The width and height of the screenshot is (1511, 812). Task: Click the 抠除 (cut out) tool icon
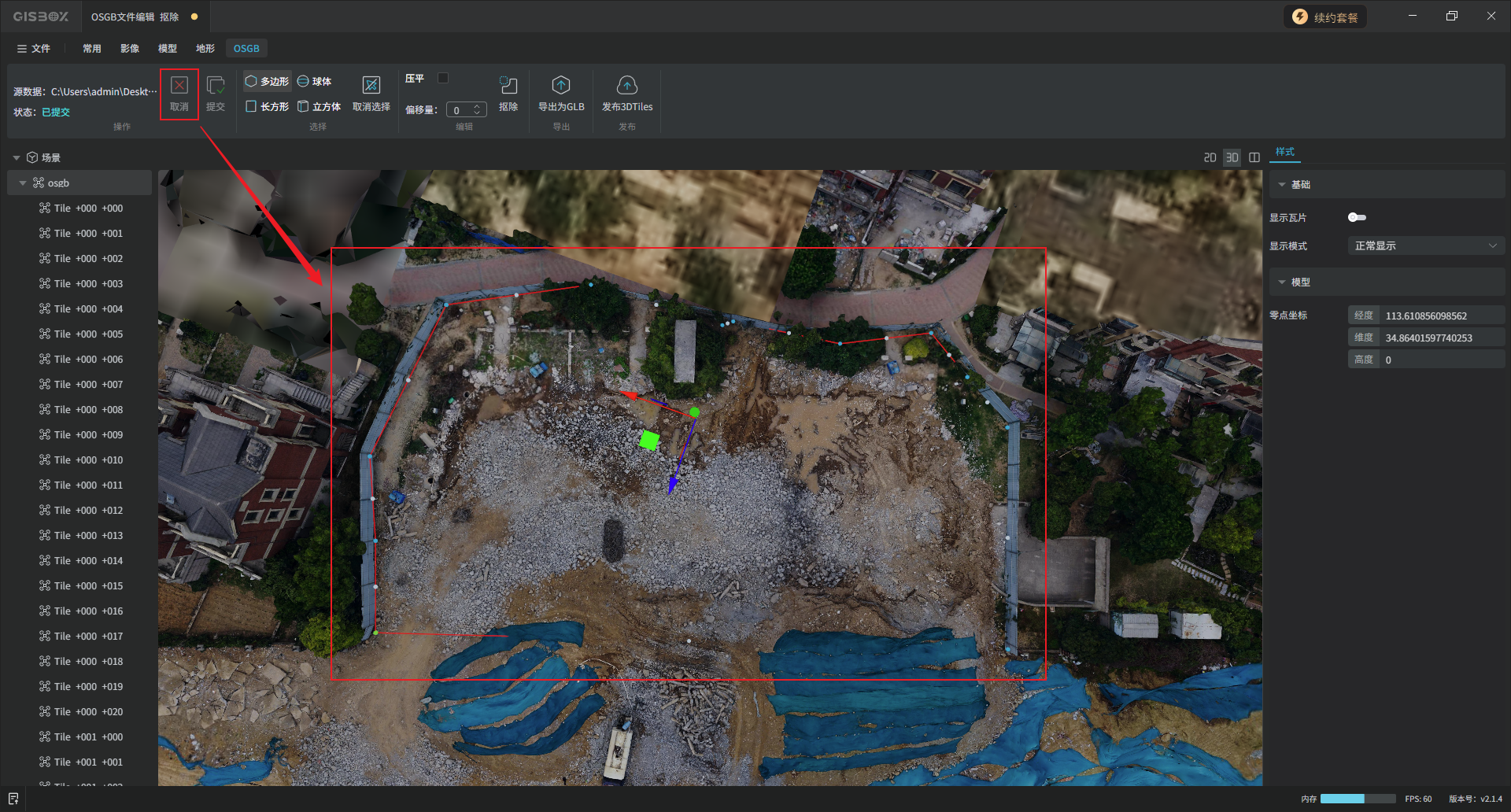click(508, 86)
